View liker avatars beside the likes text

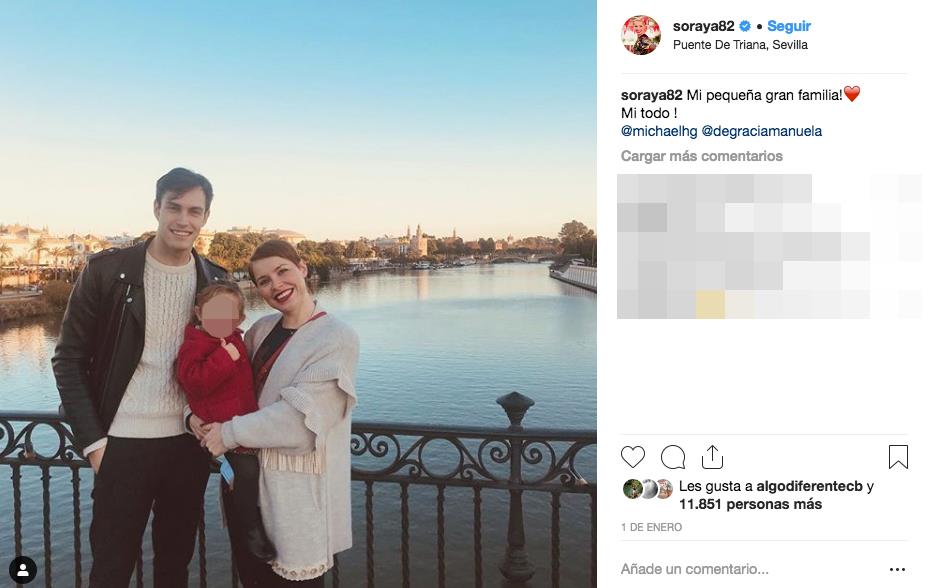(x=647, y=488)
